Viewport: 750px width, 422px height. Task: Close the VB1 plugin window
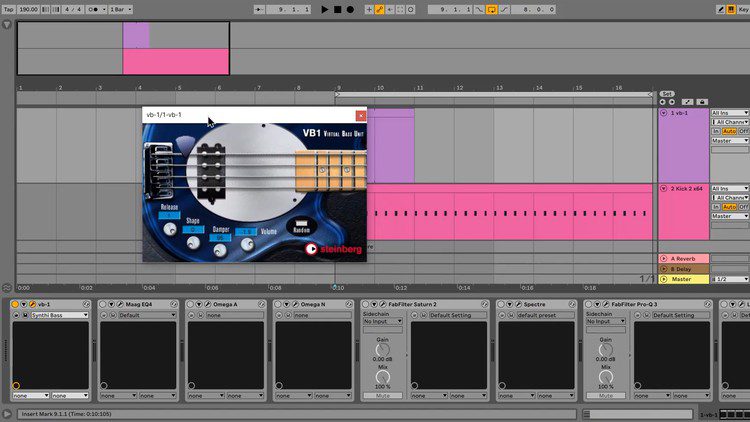pos(361,115)
